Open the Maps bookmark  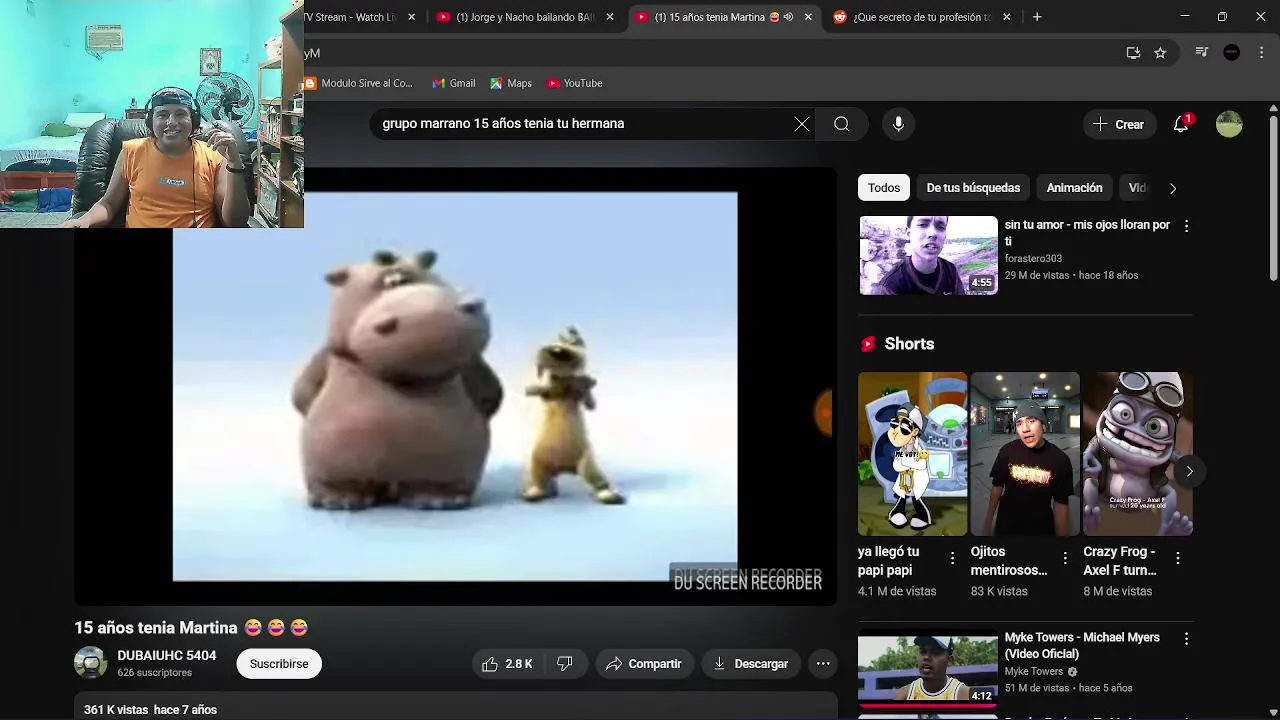pos(510,83)
